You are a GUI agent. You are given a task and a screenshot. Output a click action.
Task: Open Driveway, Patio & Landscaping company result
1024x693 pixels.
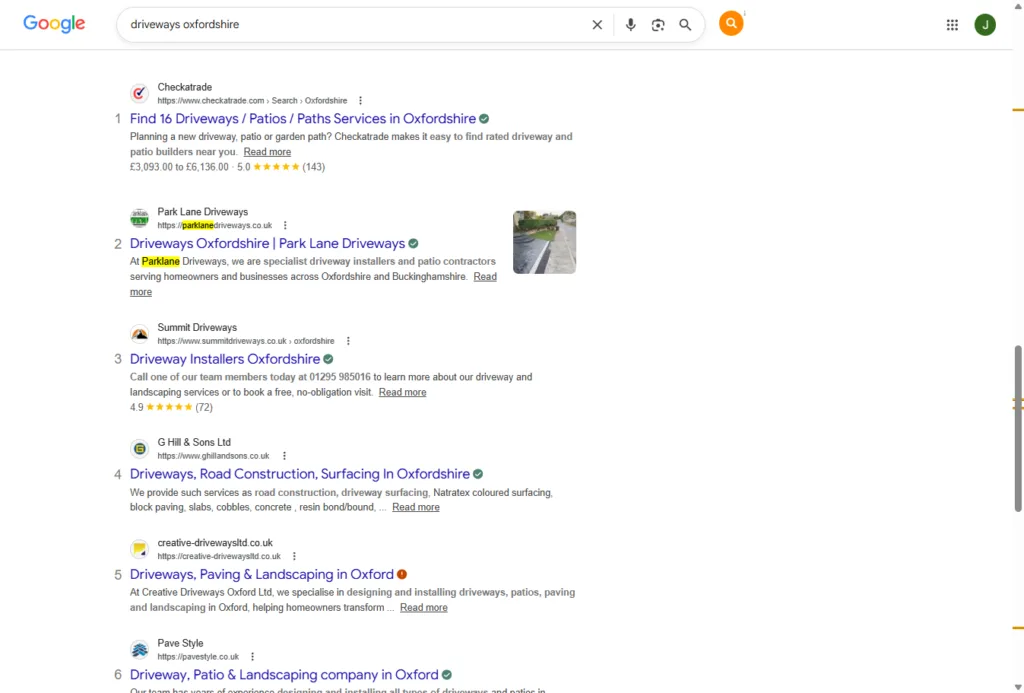(284, 675)
